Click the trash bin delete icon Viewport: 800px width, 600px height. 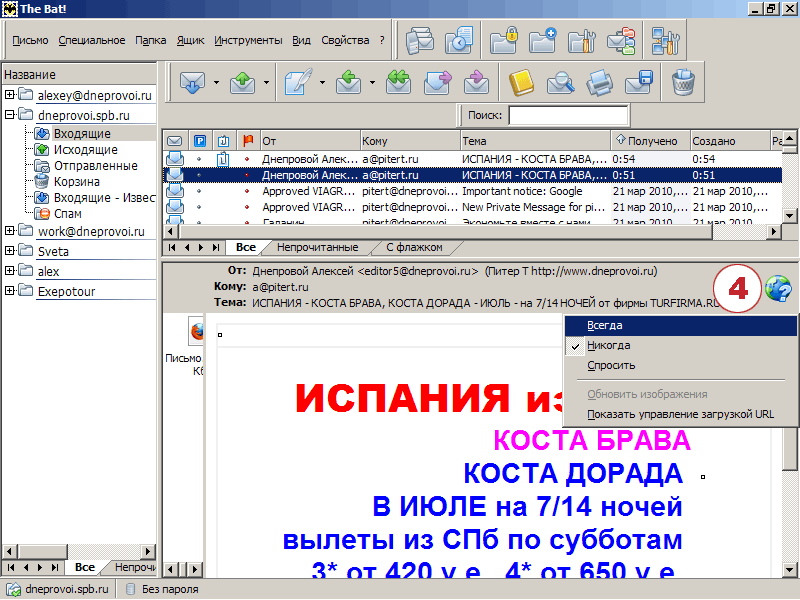click(x=684, y=82)
